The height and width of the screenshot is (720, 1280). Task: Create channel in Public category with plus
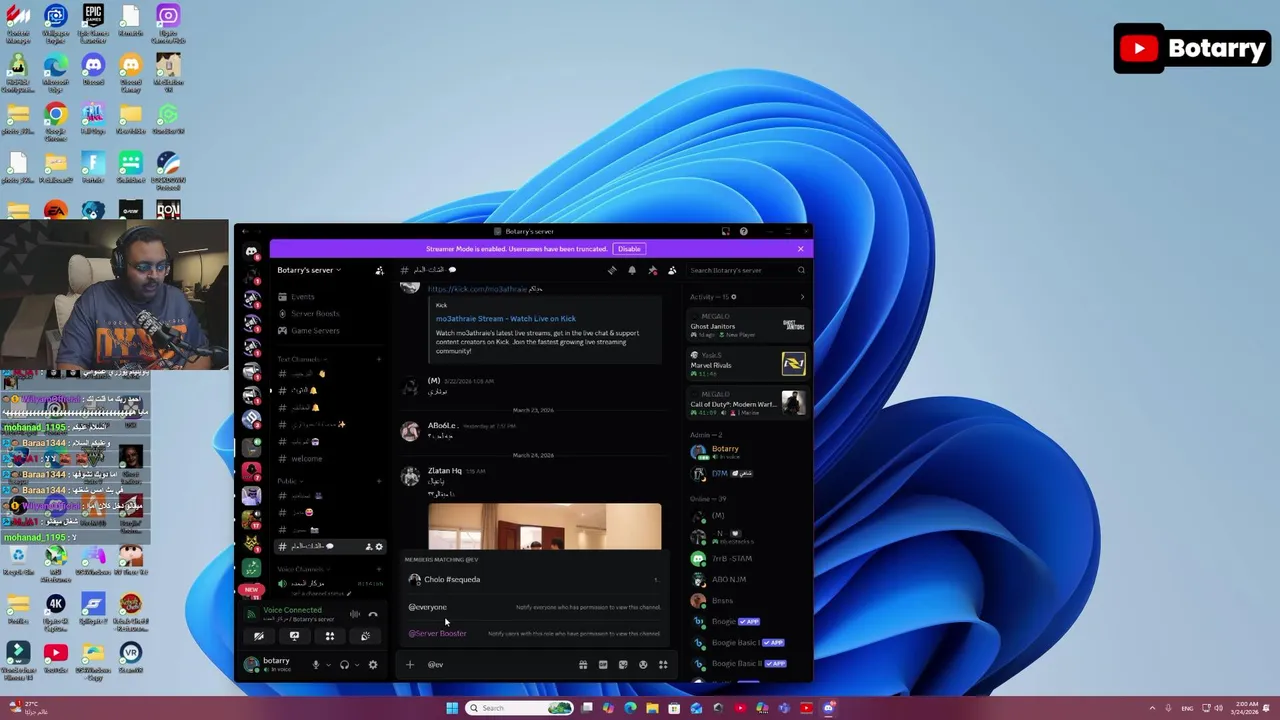click(x=378, y=481)
